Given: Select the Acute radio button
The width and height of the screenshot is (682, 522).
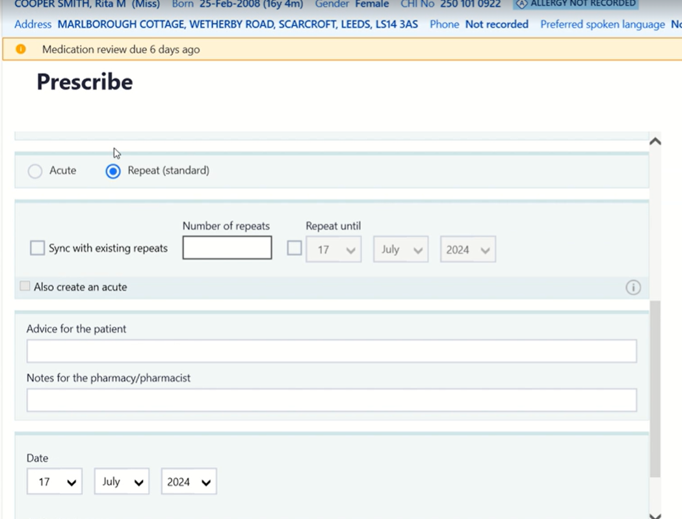Looking at the screenshot, I should click(x=35, y=171).
